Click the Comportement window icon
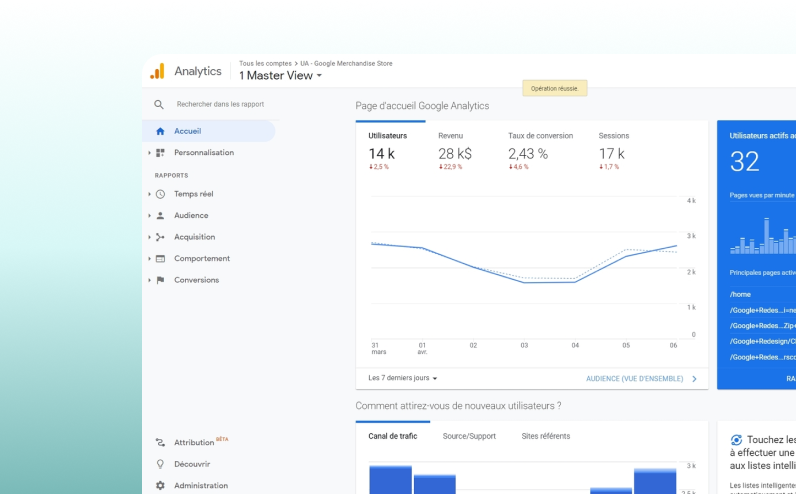The image size is (796, 494). click(160, 258)
